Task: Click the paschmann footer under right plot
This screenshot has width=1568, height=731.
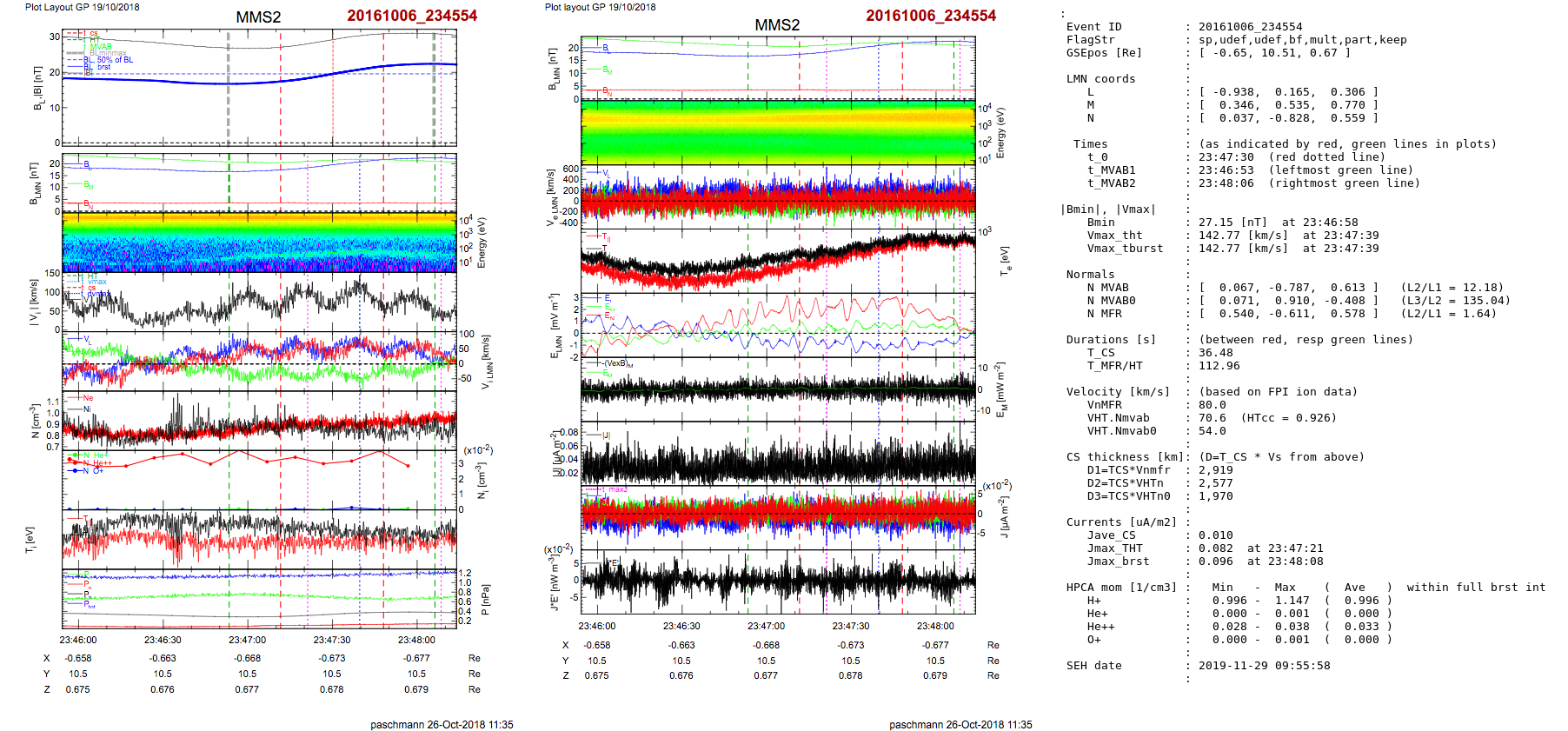Action: coord(960,724)
